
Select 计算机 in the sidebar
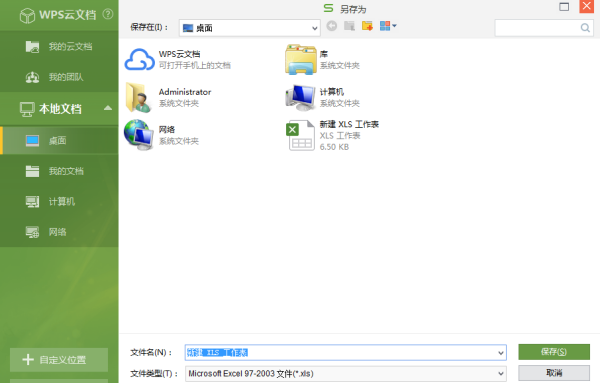click(x=59, y=202)
